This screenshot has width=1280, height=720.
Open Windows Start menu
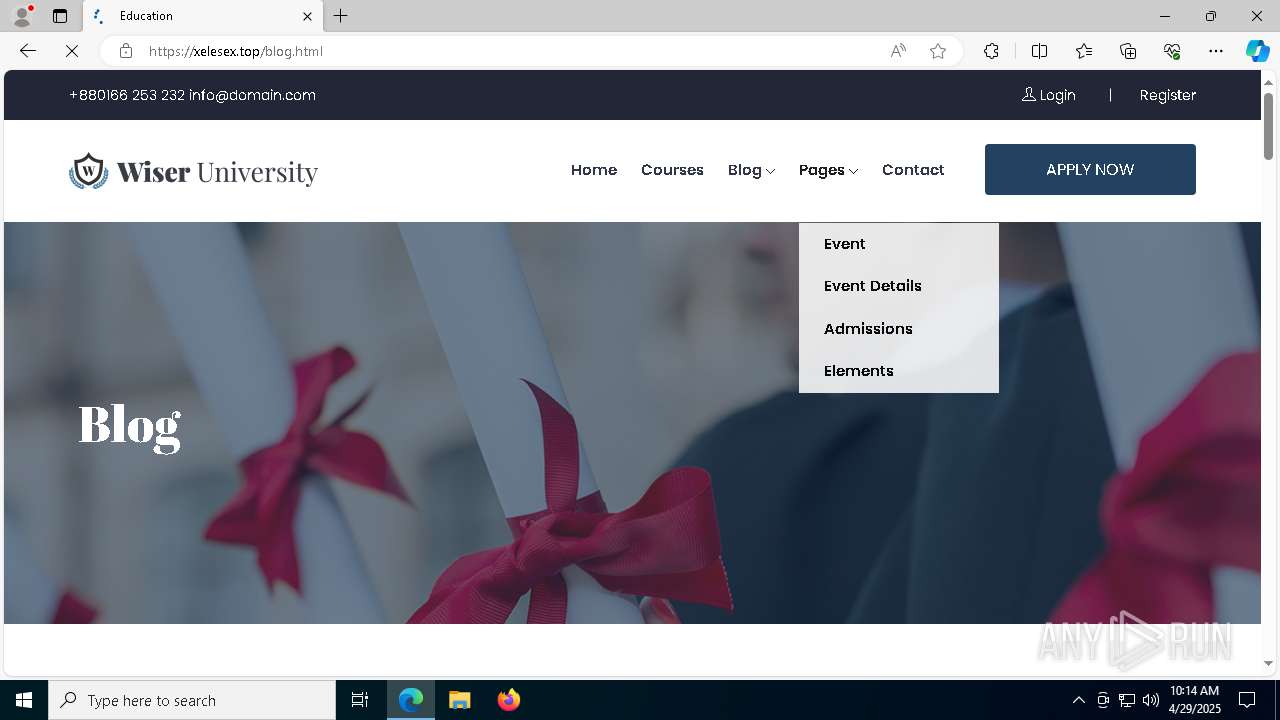coord(24,700)
